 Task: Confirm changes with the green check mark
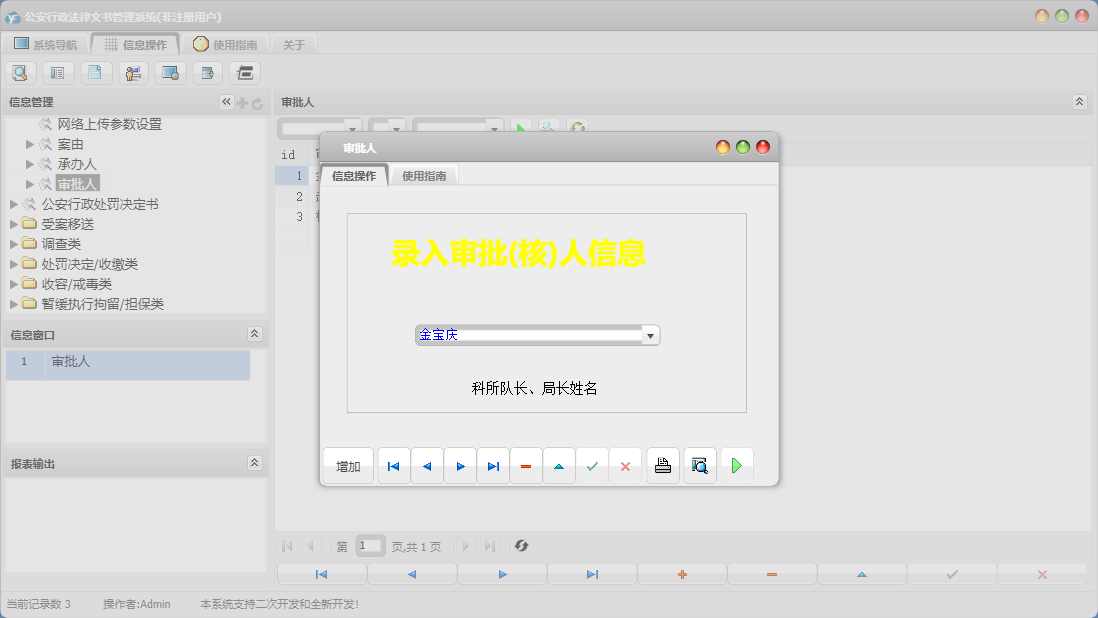(592, 465)
